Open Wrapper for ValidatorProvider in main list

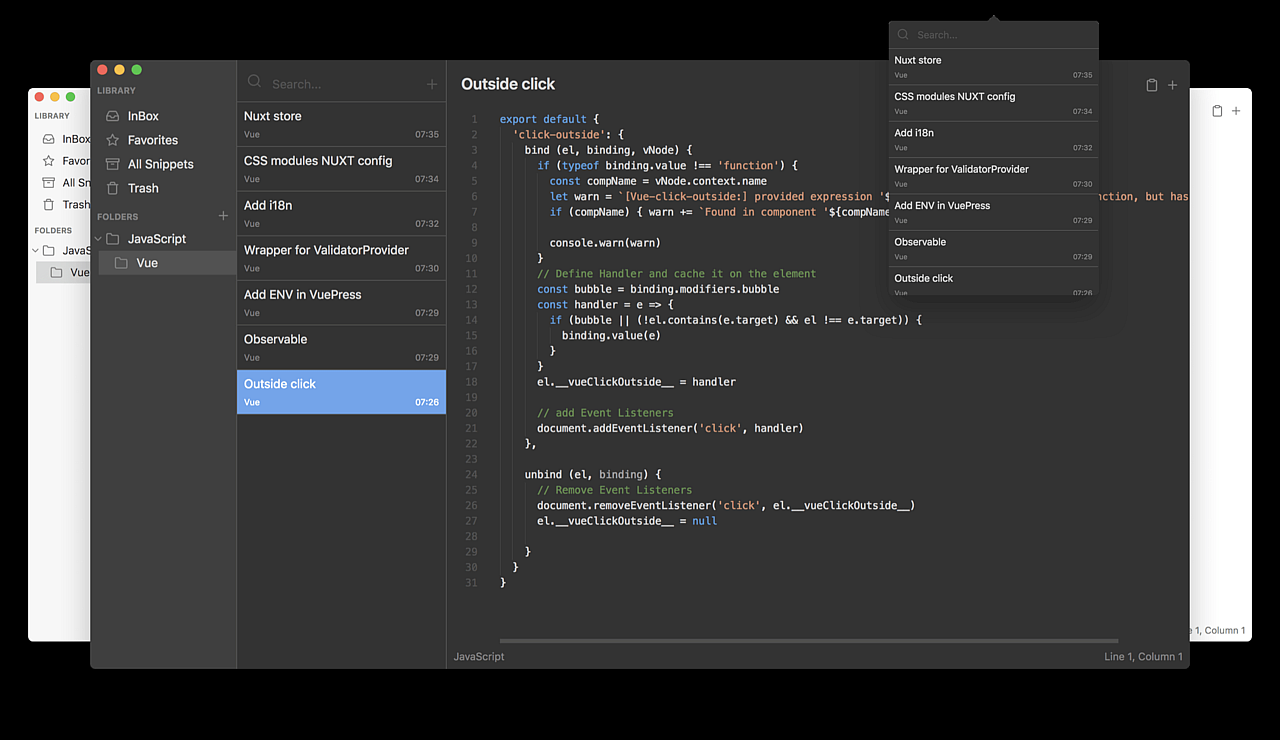coord(341,258)
